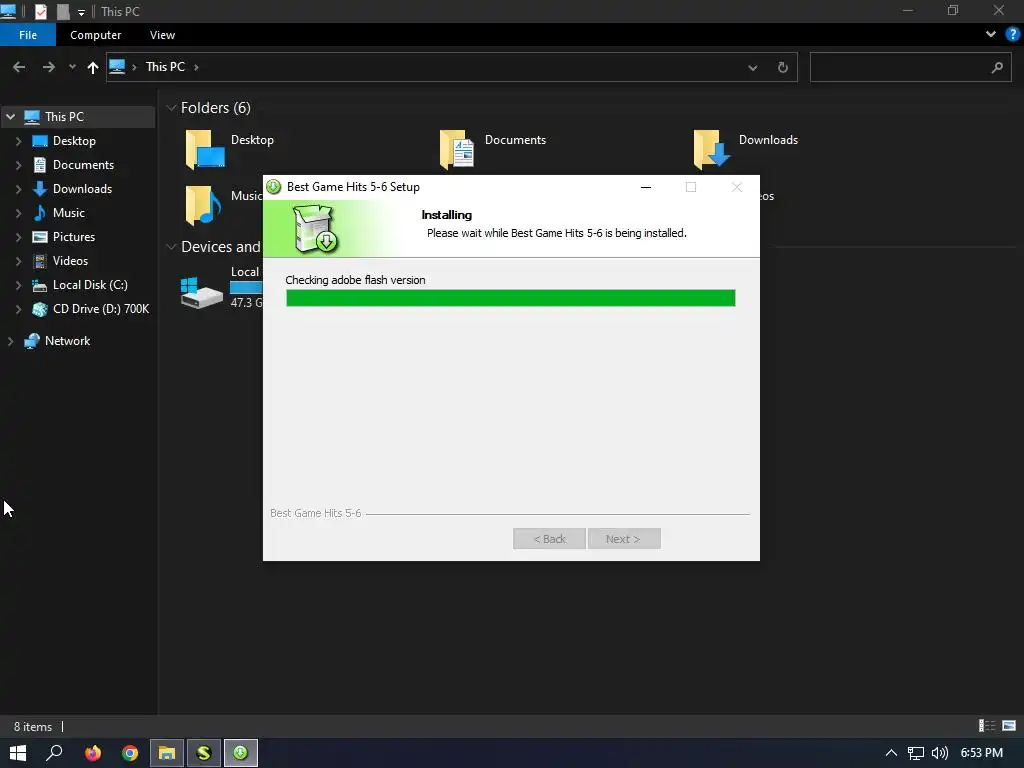Image resolution: width=1024 pixels, height=768 pixels.
Task: Minimize the Best Game Hits Setup window
Action: pos(646,187)
